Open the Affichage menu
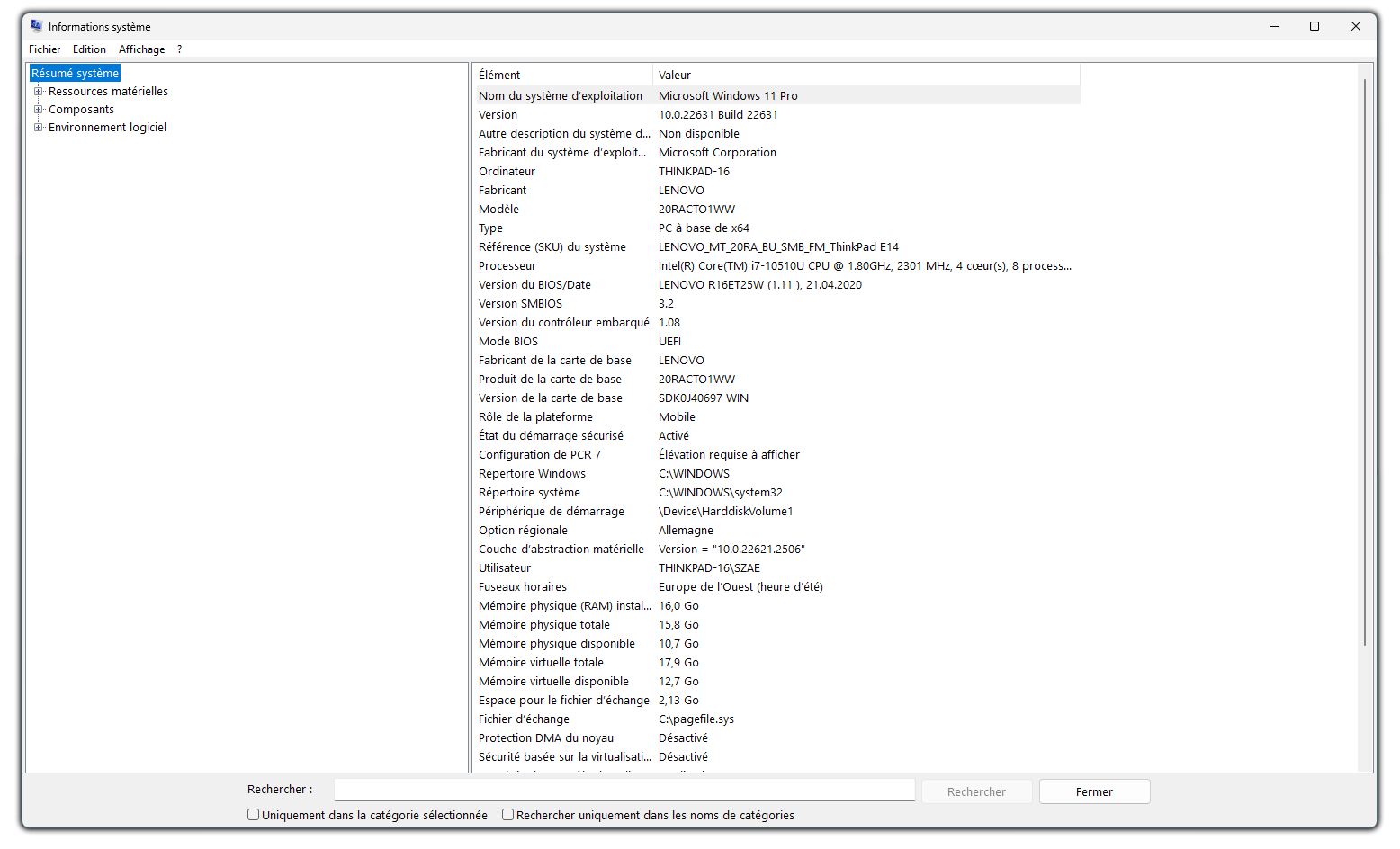Image resolution: width=1400 pixels, height=849 pixels. point(142,49)
